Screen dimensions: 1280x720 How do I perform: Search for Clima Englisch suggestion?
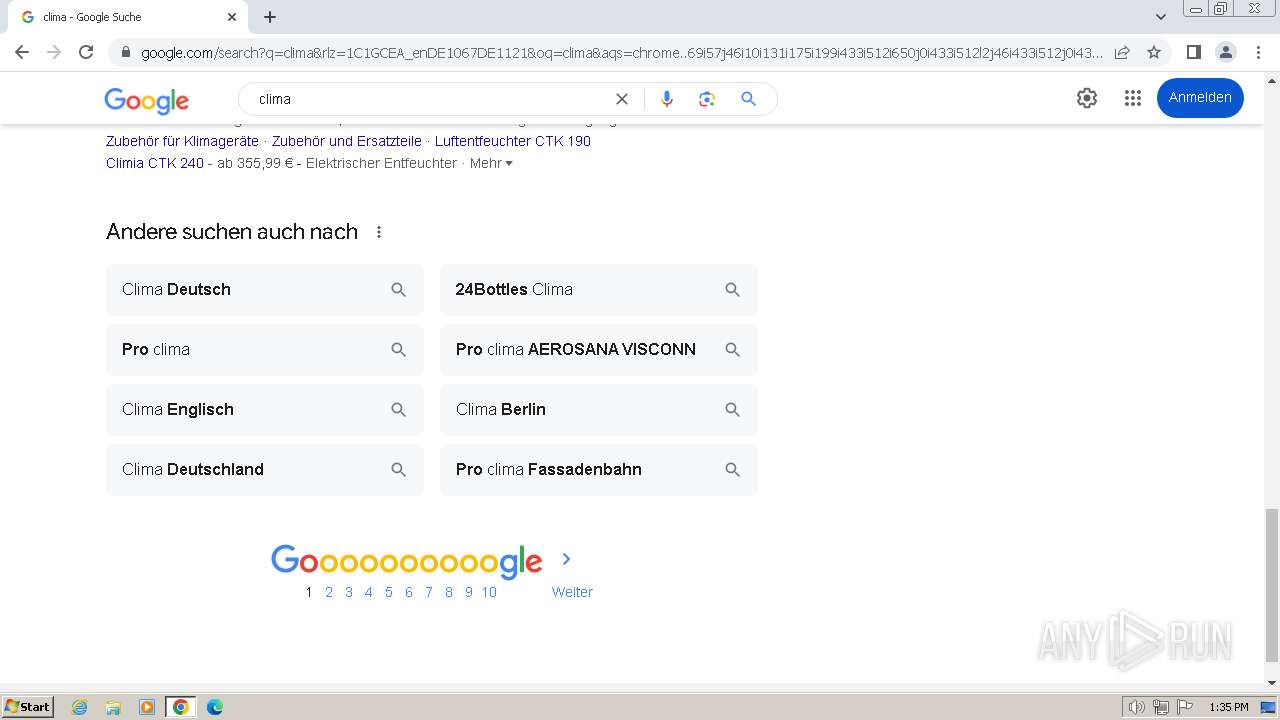click(x=265, y=410)
